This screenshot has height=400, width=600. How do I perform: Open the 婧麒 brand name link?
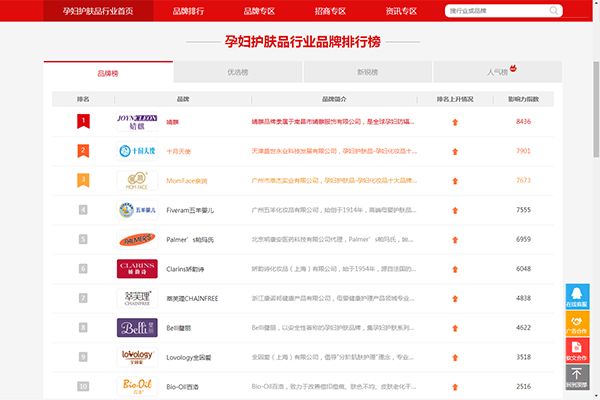click(173, 122)
